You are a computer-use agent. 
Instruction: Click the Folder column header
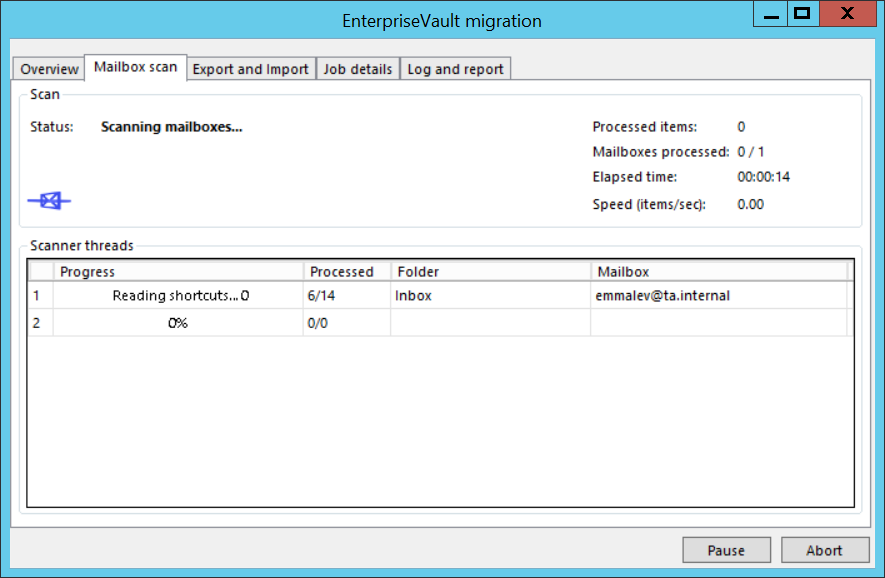click(x=489, y=272)
